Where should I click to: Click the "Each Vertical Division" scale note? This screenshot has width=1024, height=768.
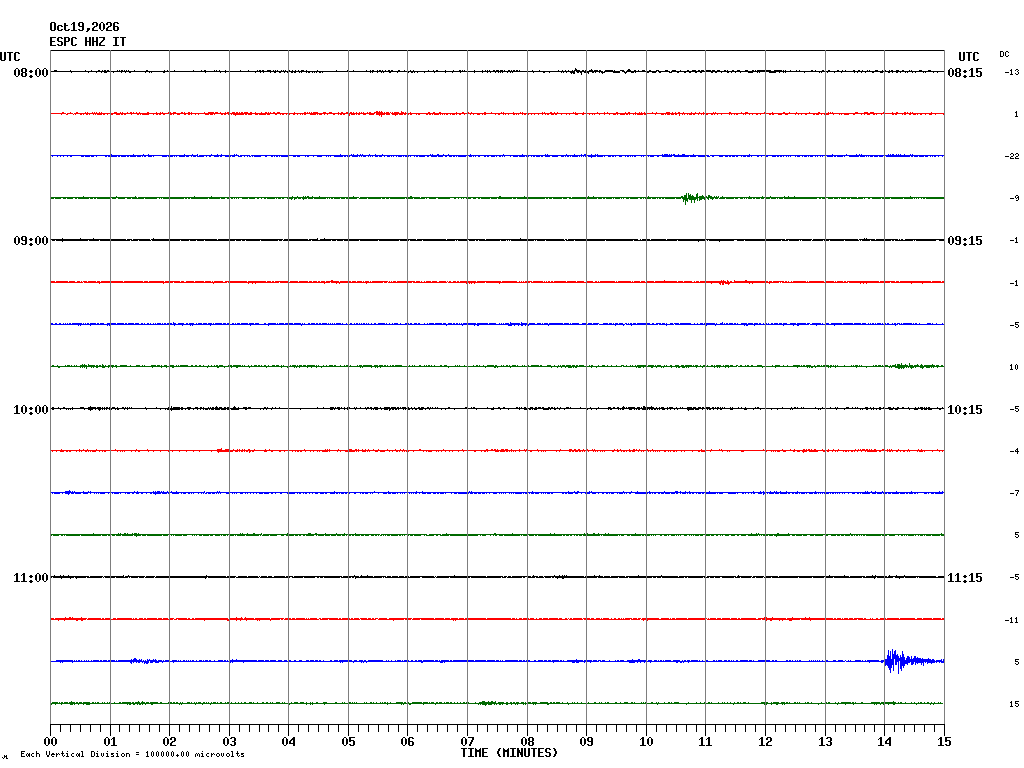pyautogui.click(x=133, y=754)
